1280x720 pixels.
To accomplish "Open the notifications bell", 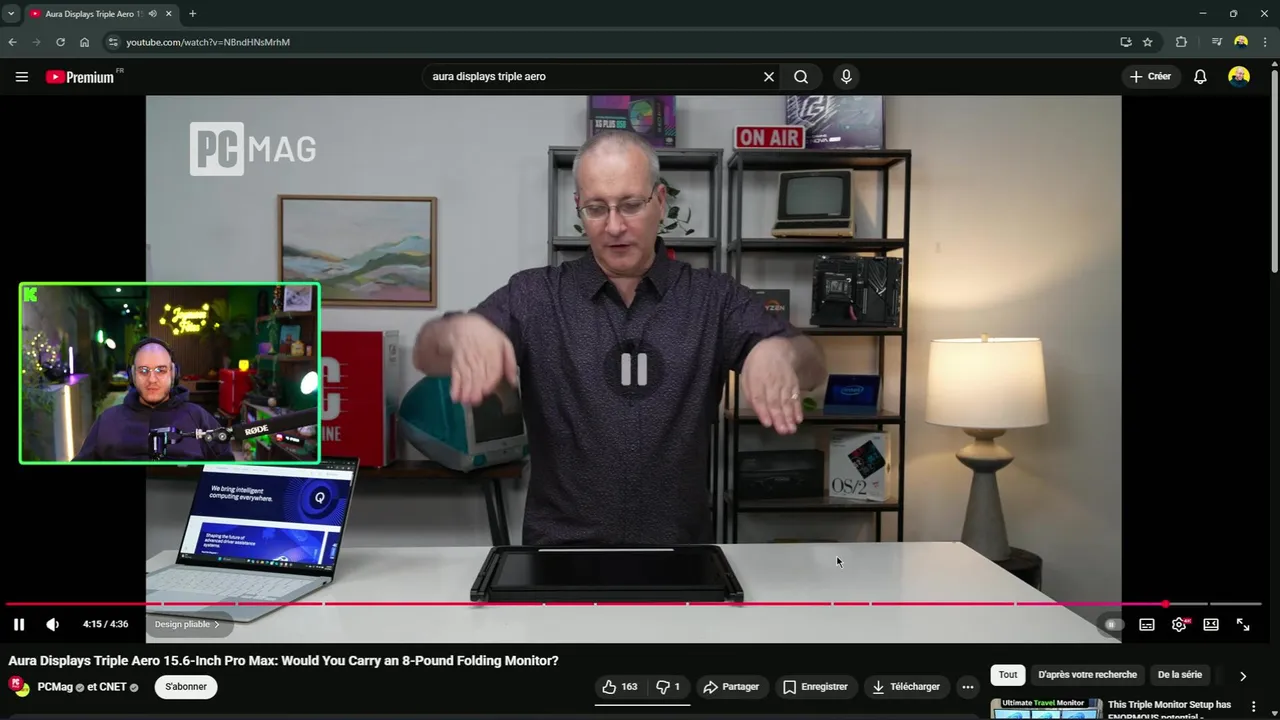I will click(x=1200, y=77).
